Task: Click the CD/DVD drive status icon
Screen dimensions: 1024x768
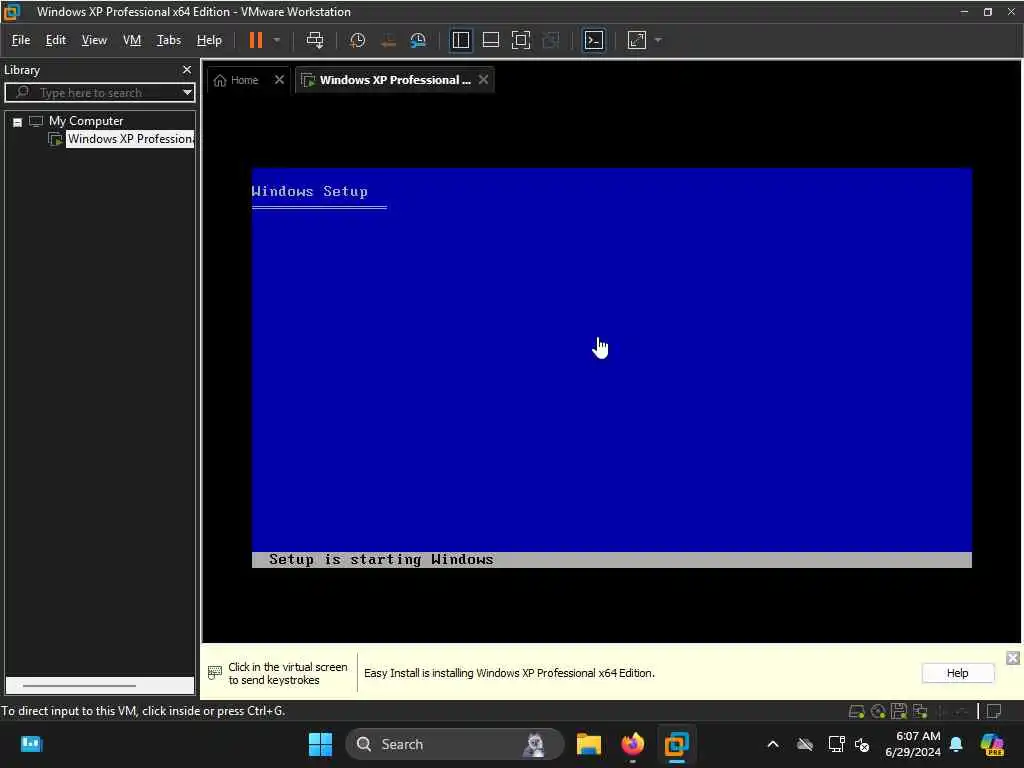Action: click(x=878, y=712)
